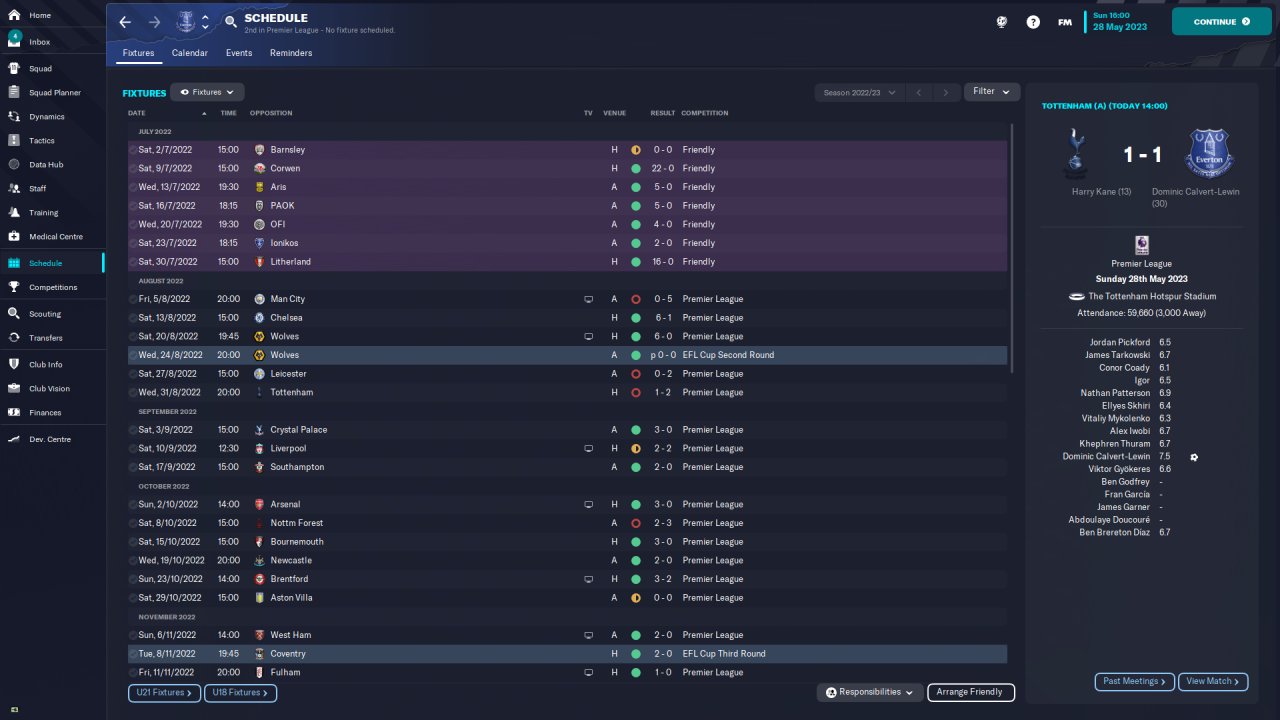Open the Inbox in the sidebar
Screen dimensions: 1280x720
coord(40,42)
